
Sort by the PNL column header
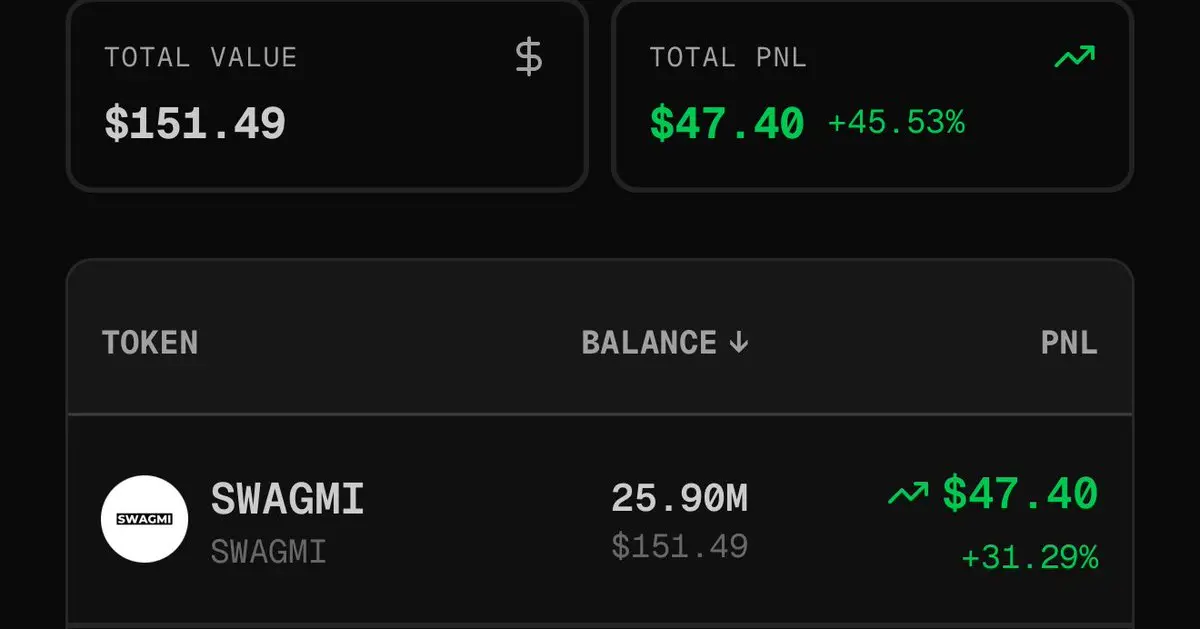coord(1069,343)
